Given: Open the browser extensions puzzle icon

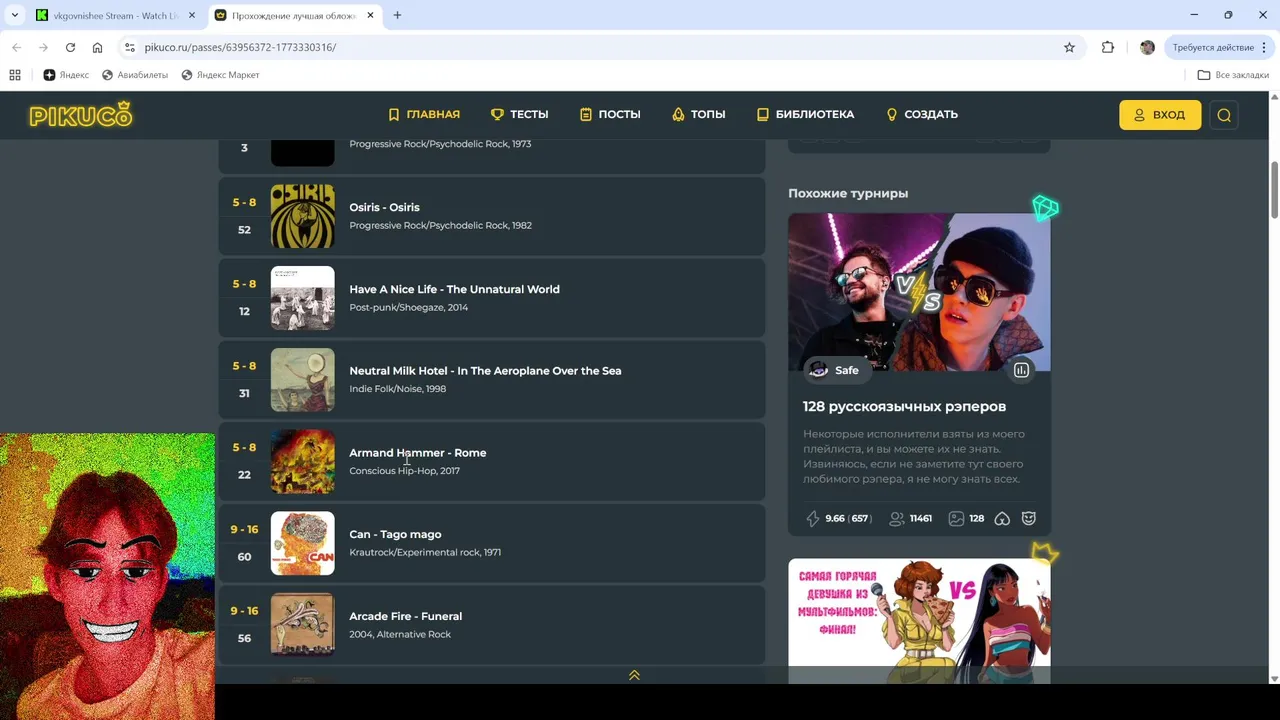Looking at the screenshot, I should coord(1108,47).
